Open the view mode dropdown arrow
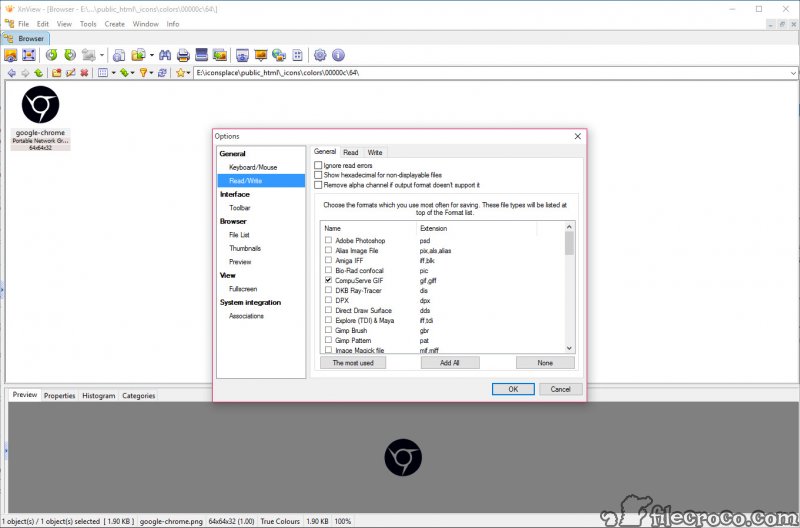The image size is (800, 528). [113, 73]
